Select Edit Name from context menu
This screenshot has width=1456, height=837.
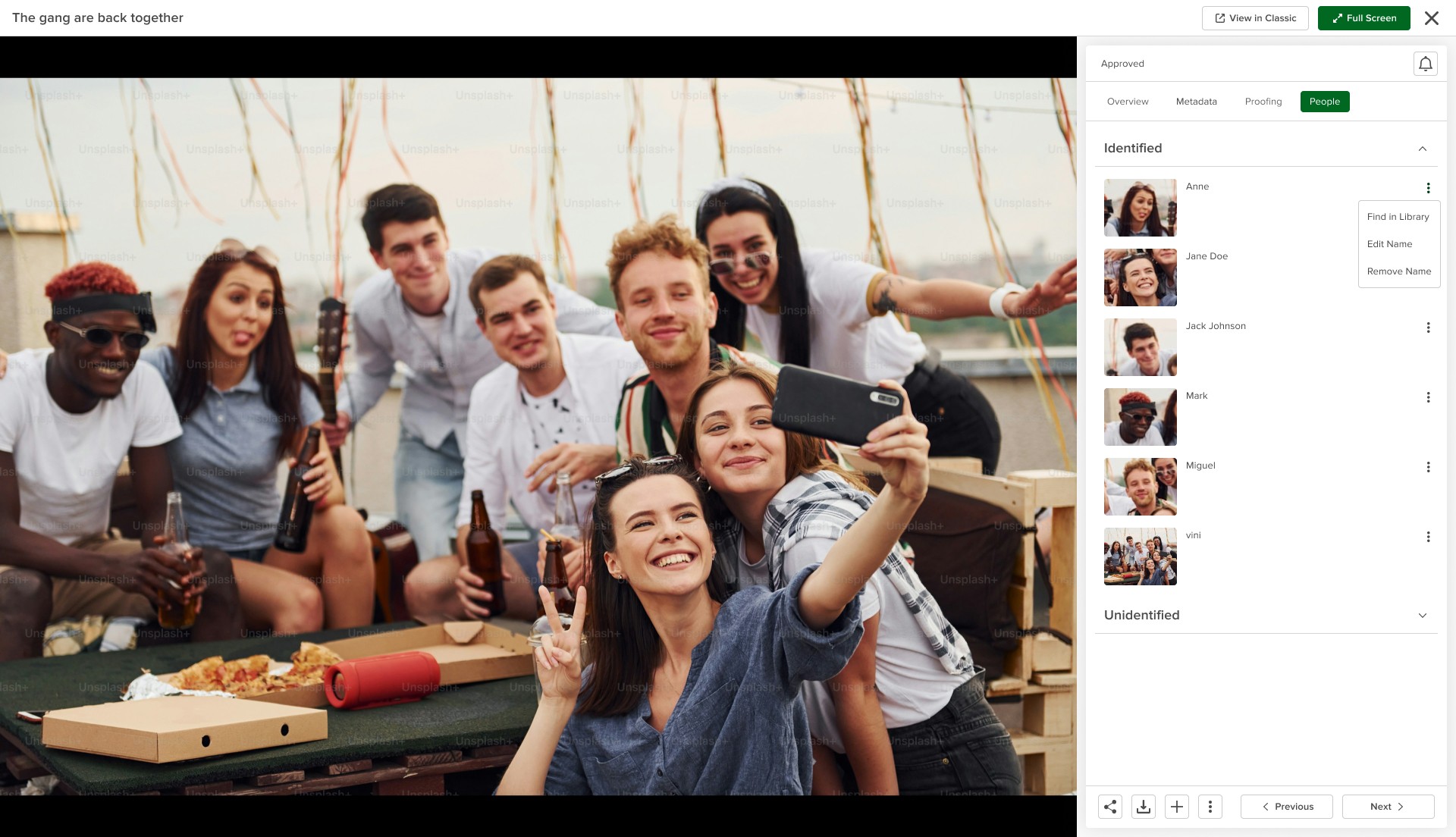click(1389, 244)
